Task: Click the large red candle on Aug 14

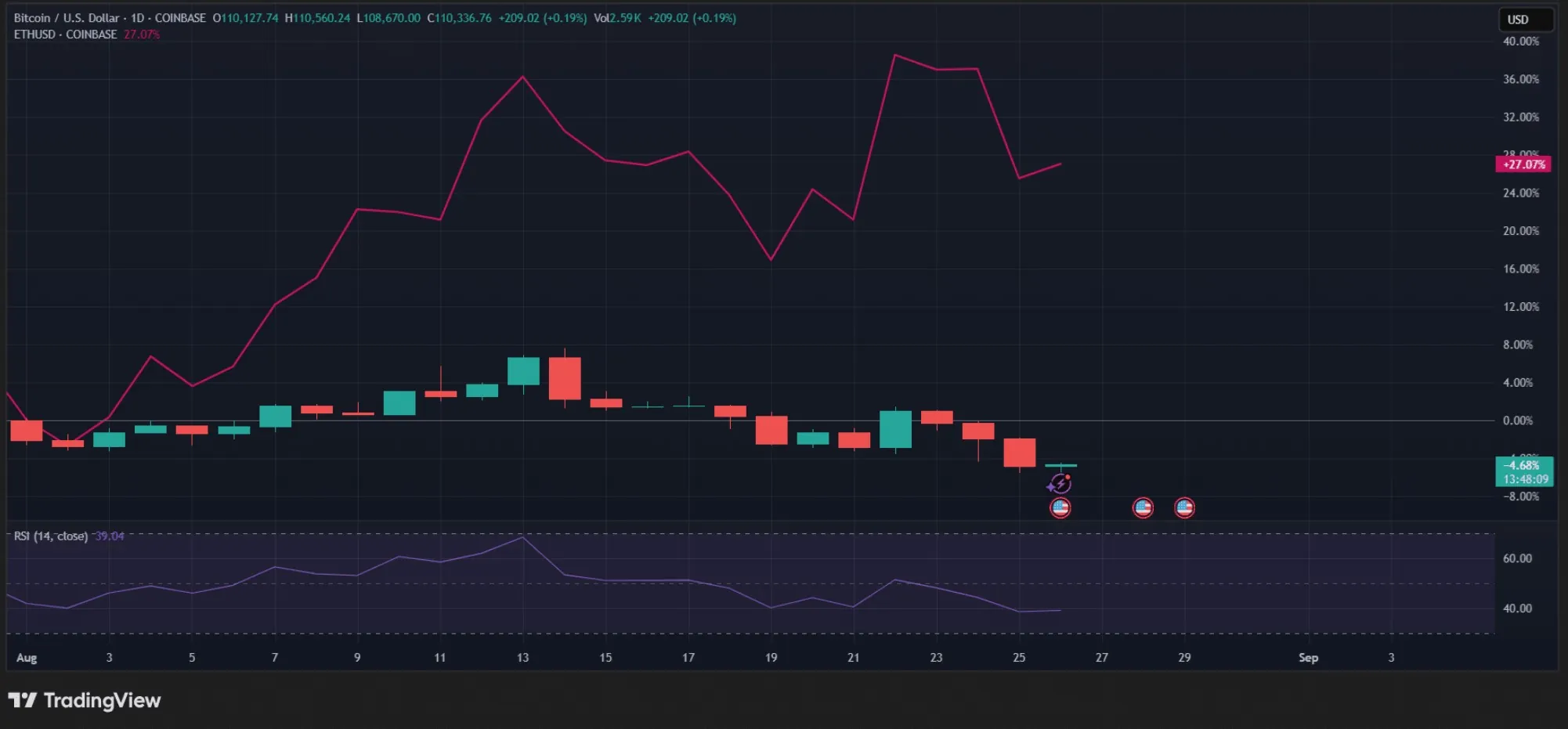Action: point(565,378)
